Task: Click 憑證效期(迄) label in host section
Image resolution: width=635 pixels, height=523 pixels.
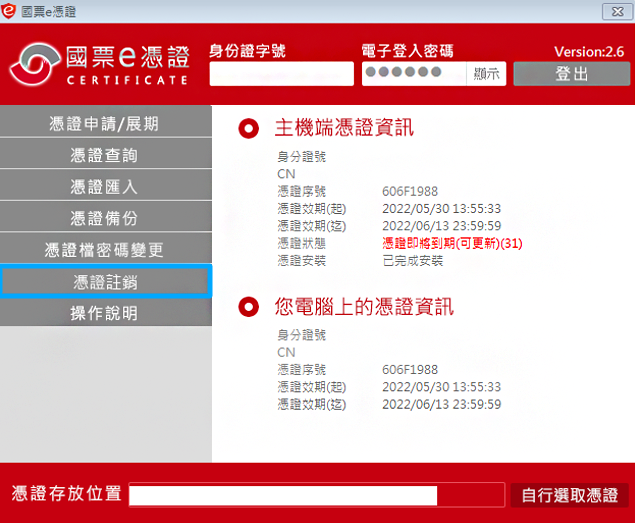Action: pyautogui.click(x=311, y=226)
